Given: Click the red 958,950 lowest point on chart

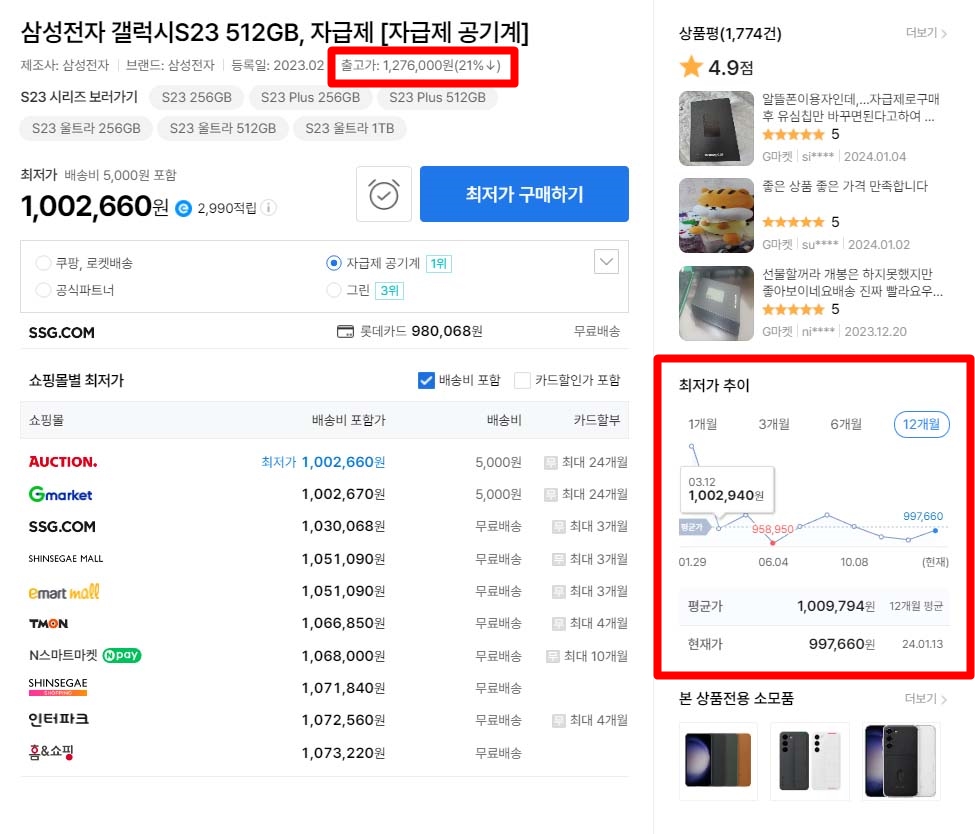Looking at the screenshot, I should 772,543.
